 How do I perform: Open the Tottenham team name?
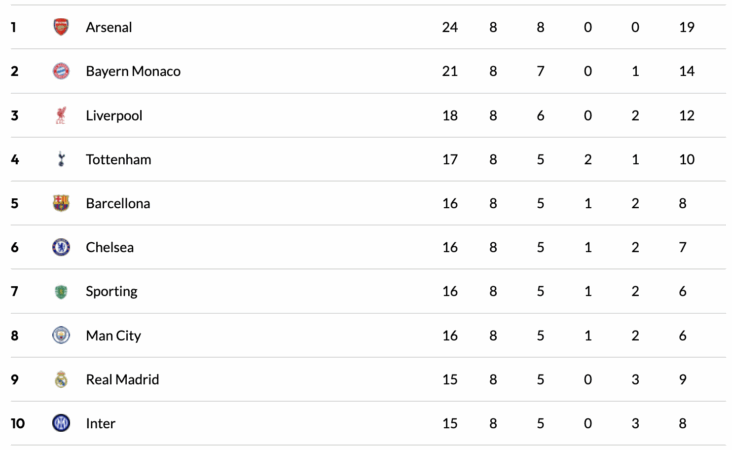(x=119, y=159)
